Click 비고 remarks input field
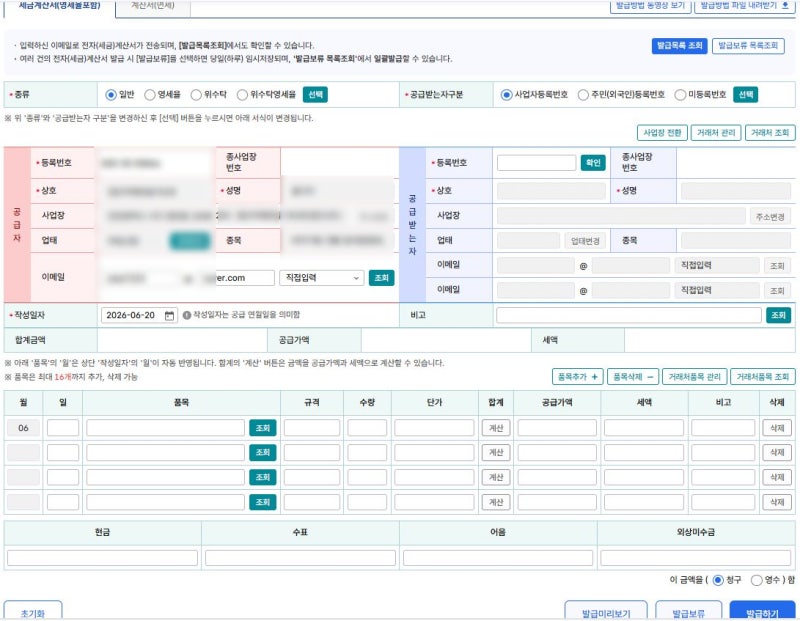This screenshot has width=800, height=621. [x=629, y=315]
